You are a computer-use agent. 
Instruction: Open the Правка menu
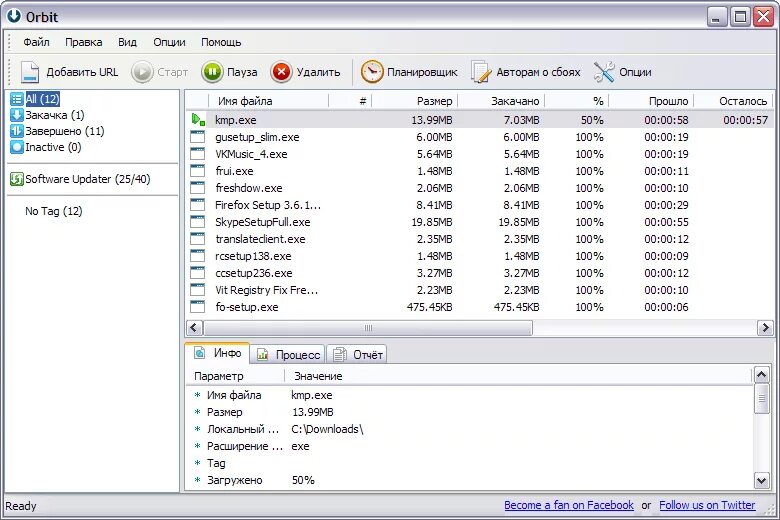pyautogui.click(x=84, y=42)
